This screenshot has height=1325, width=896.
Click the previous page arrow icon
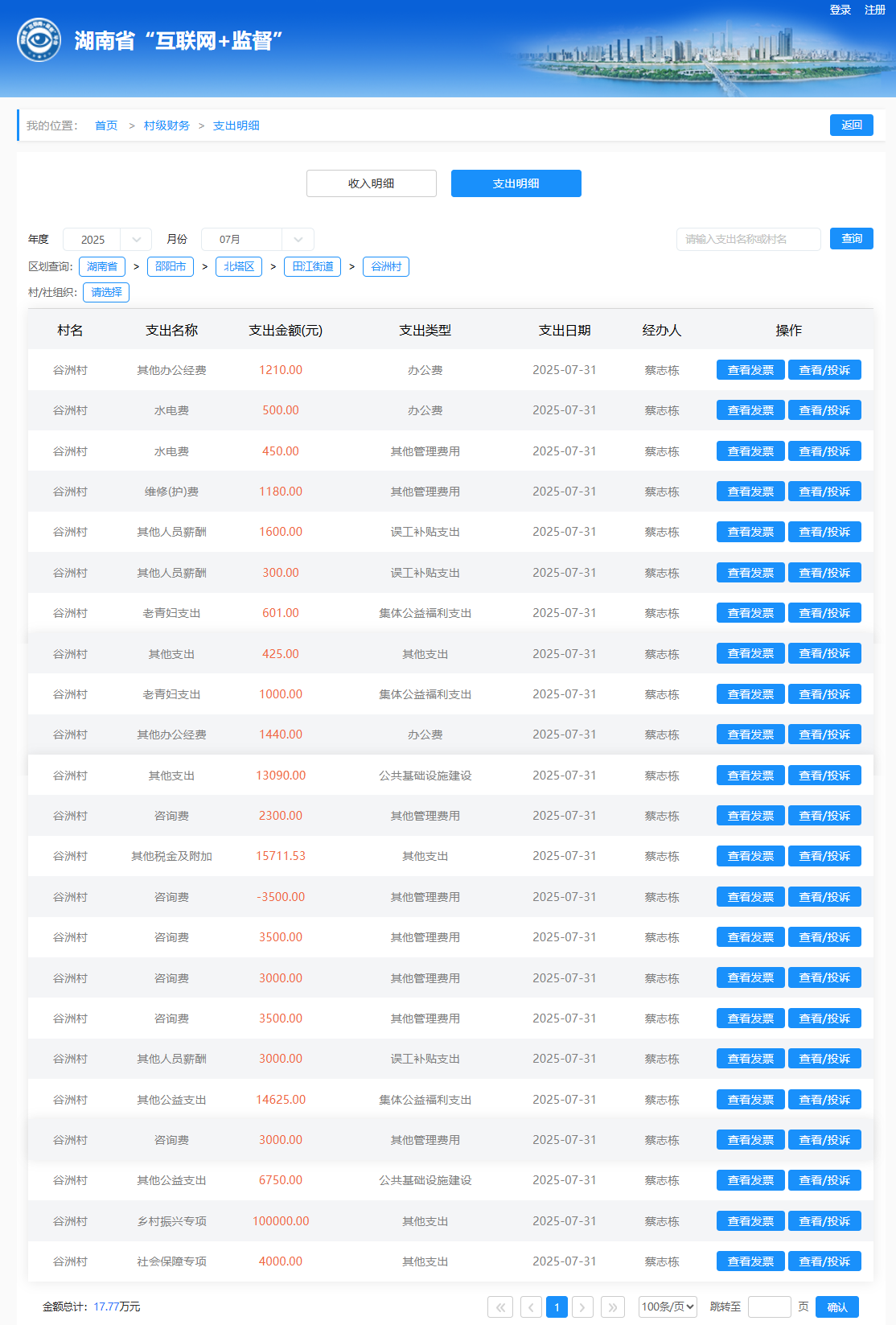[x=531, y=1307]
